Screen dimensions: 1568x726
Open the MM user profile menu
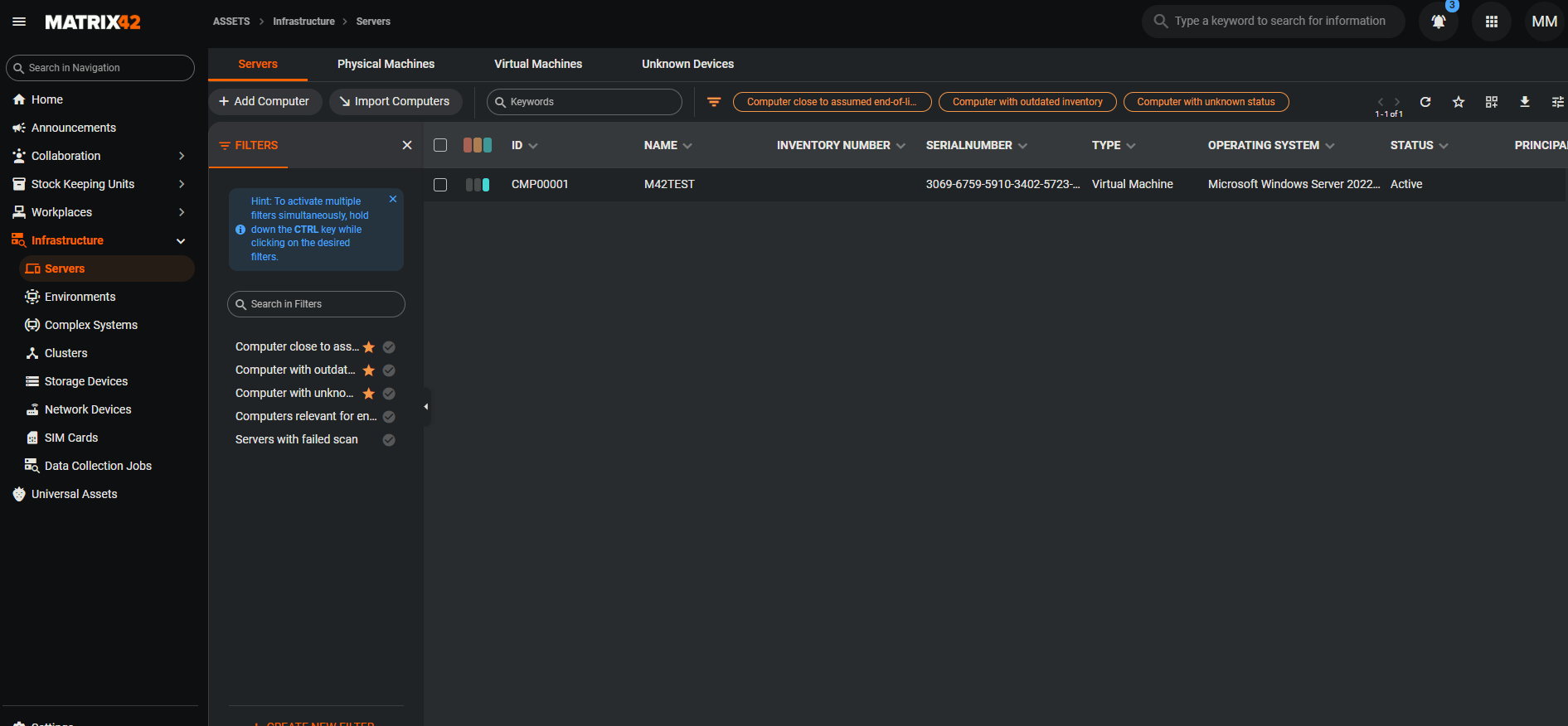click(x=1544, y=22)
